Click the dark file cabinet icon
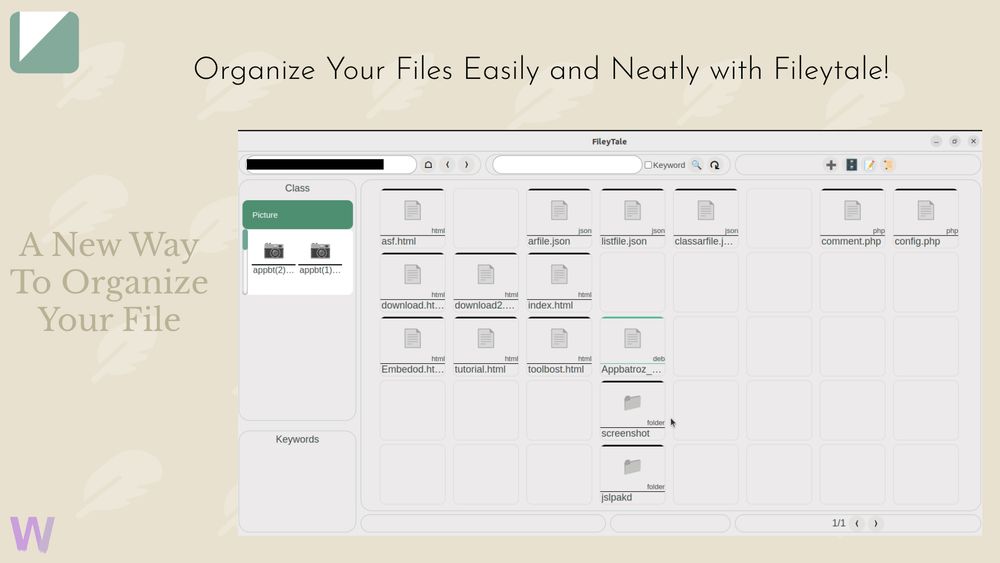Screen dimensions: 1000x563 (x=851, y=165)
